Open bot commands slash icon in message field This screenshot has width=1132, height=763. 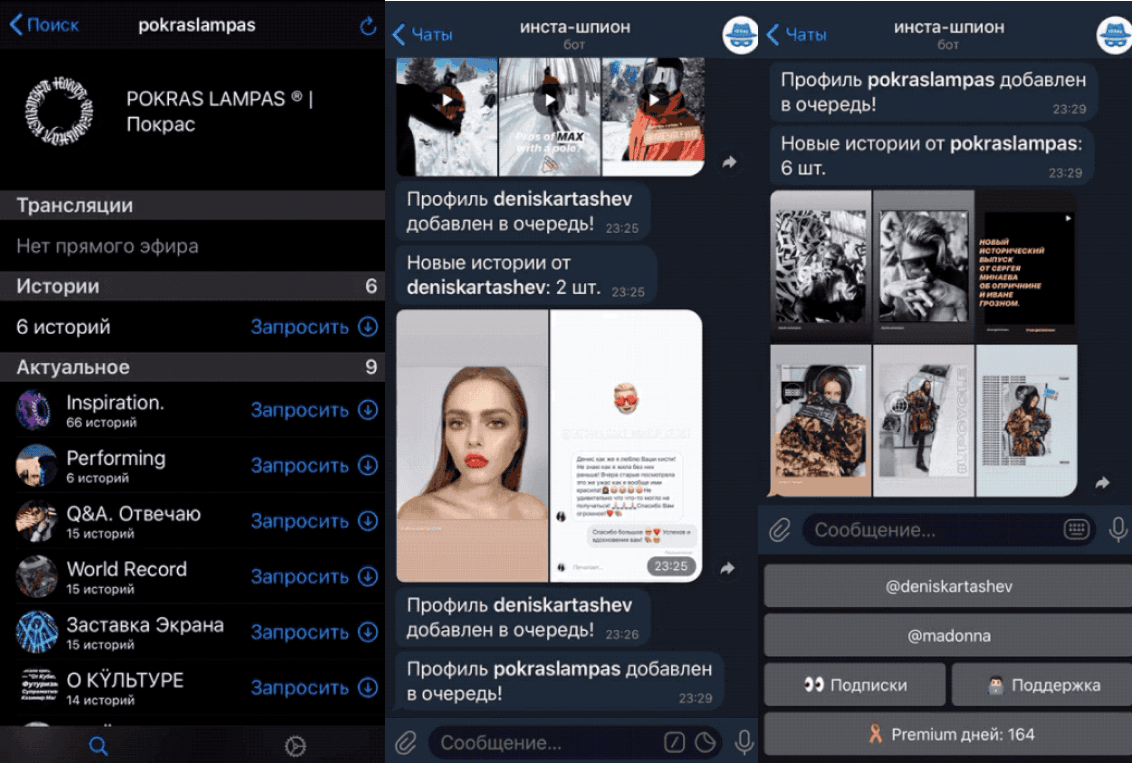tap(674, 743)
